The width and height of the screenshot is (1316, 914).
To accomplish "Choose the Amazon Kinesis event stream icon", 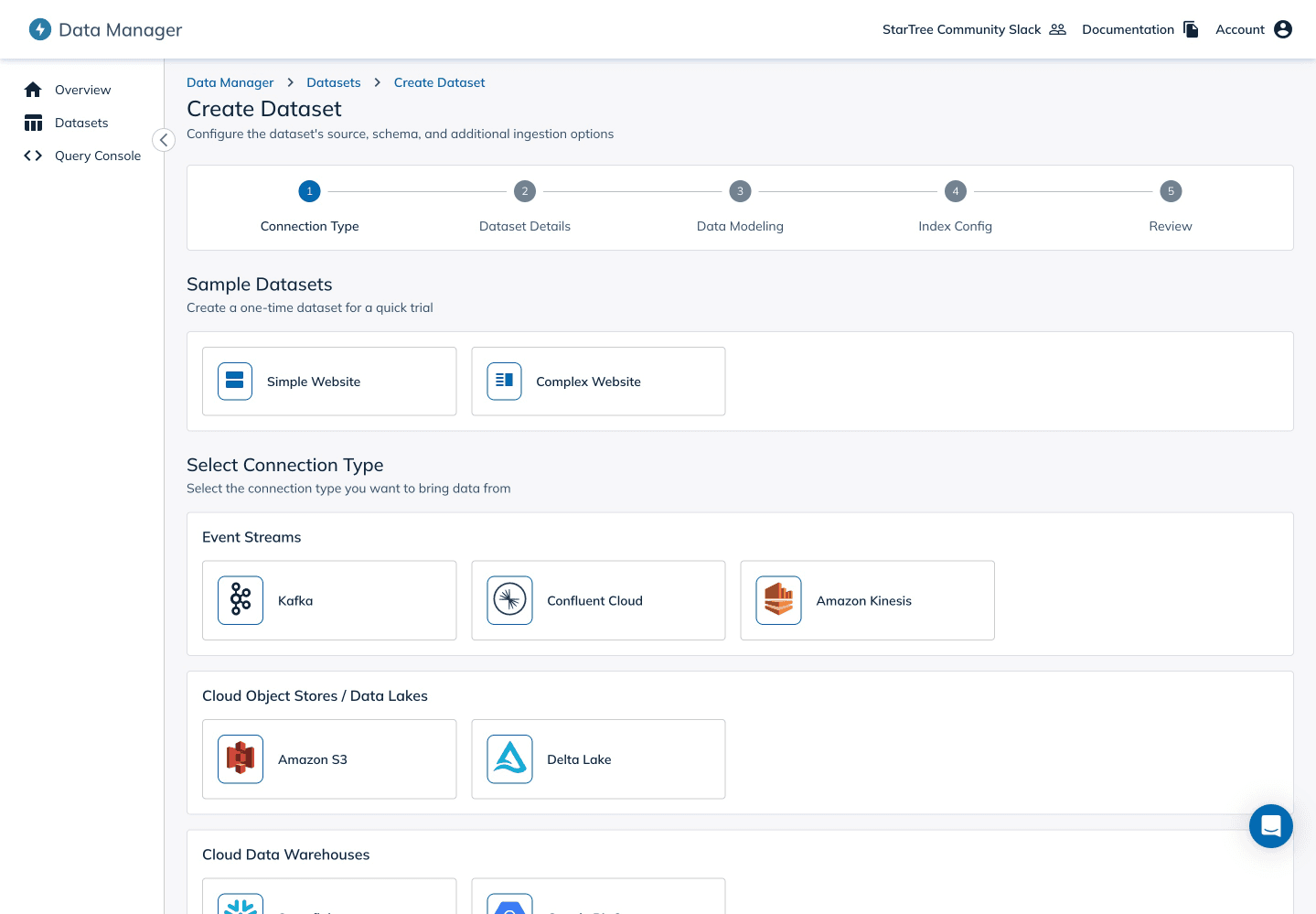I will 778,600.
